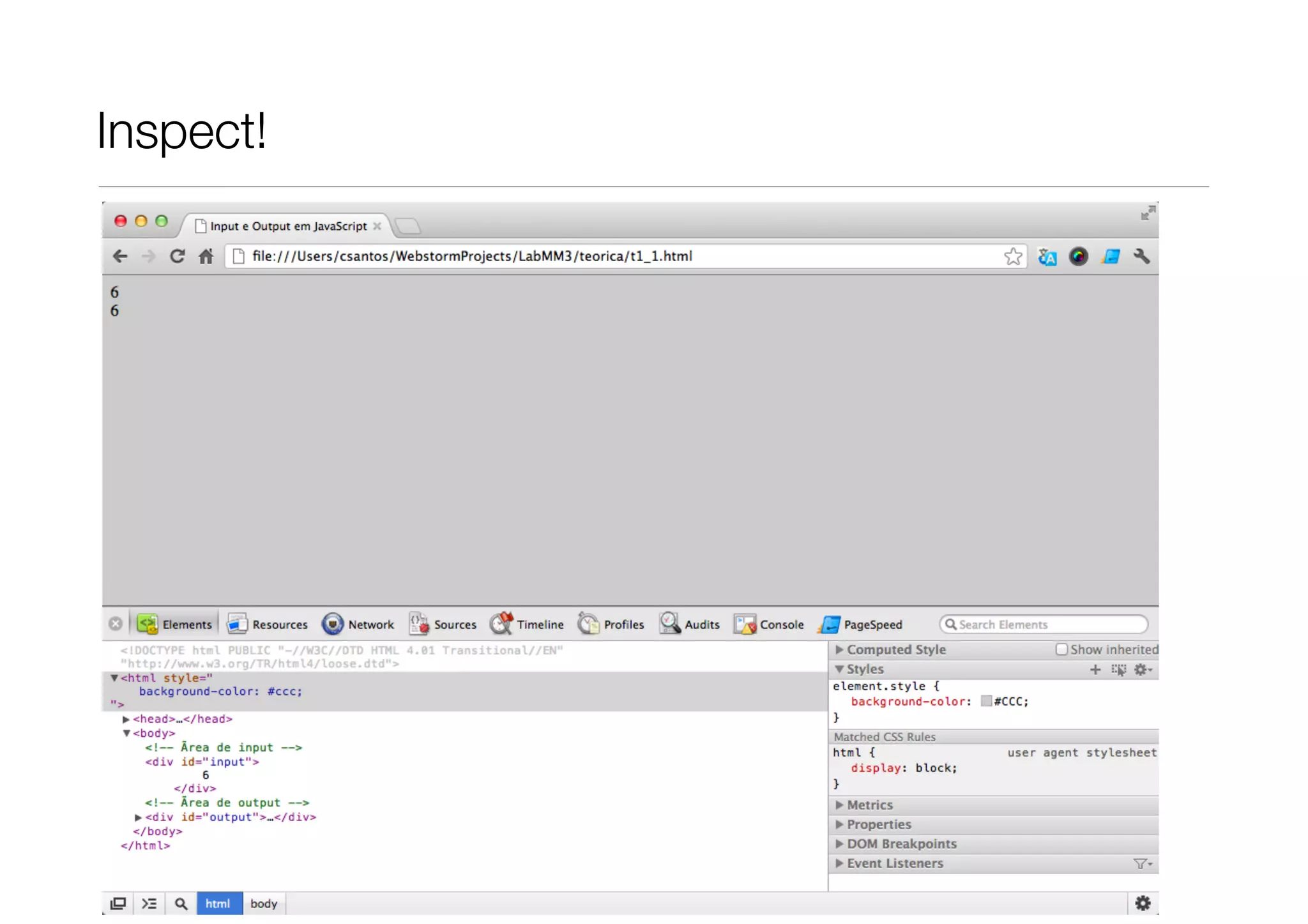This screenshot has height=924, width=1308.
Task: Open the Network panel
Action: [x=358, y=624]
